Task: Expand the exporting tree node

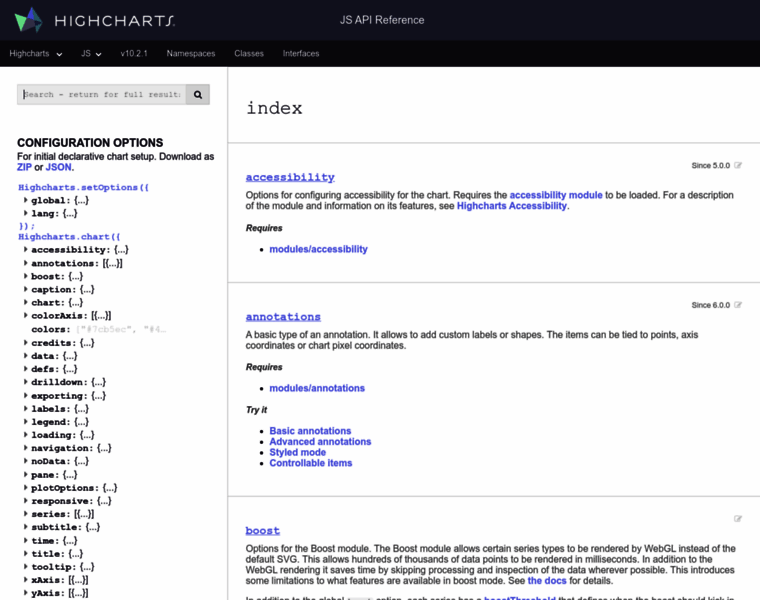Action: click(26, 395)
